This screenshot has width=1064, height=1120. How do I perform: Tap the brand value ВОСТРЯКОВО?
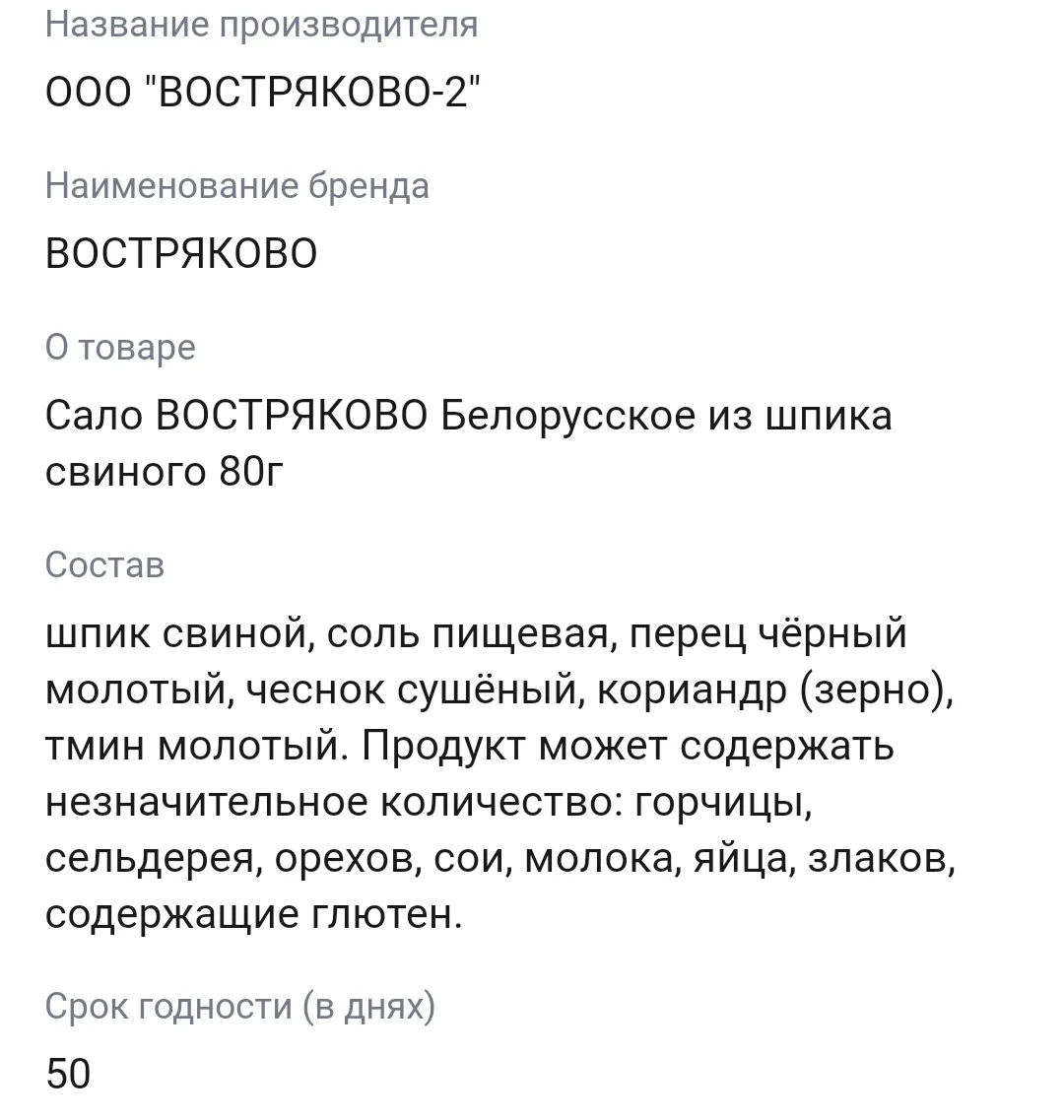tap(181, 253)
